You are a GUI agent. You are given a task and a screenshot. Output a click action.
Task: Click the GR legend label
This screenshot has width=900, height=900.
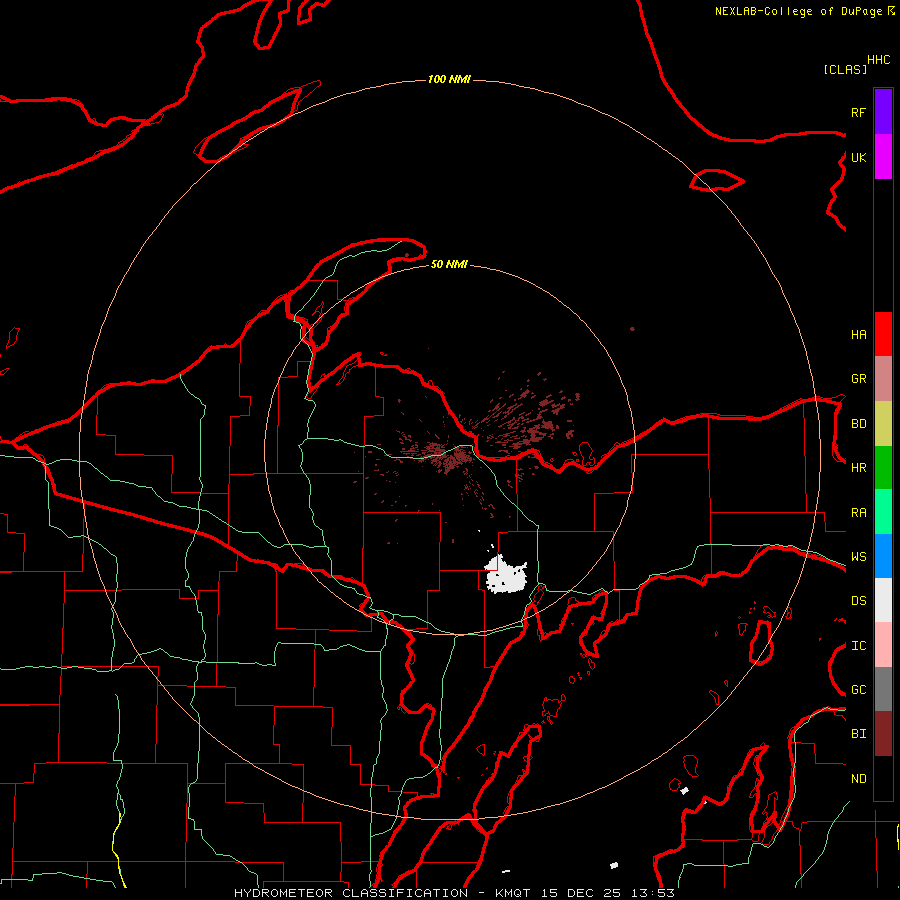point(858,379)
